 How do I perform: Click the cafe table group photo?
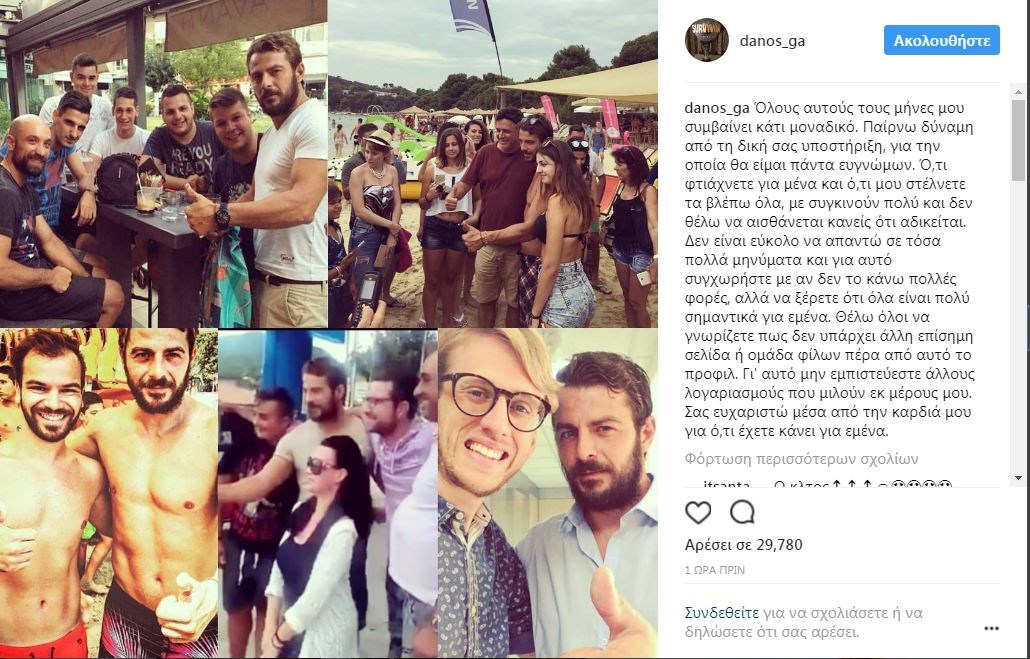[x=164, y=164]
